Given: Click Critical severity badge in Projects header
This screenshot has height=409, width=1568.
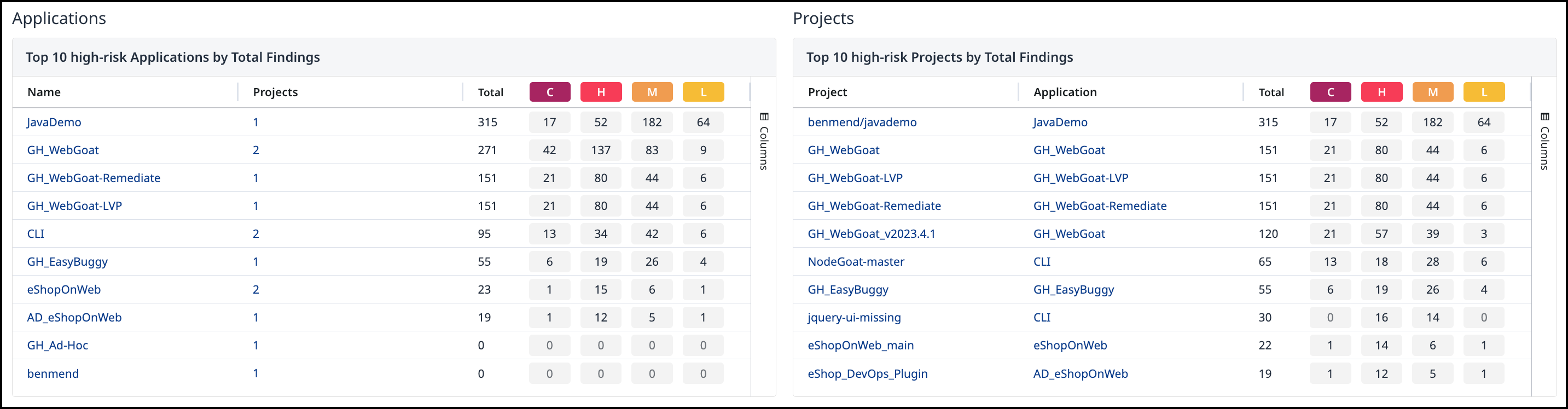Looking at the screenshot, I should [x=1330, y=92].
